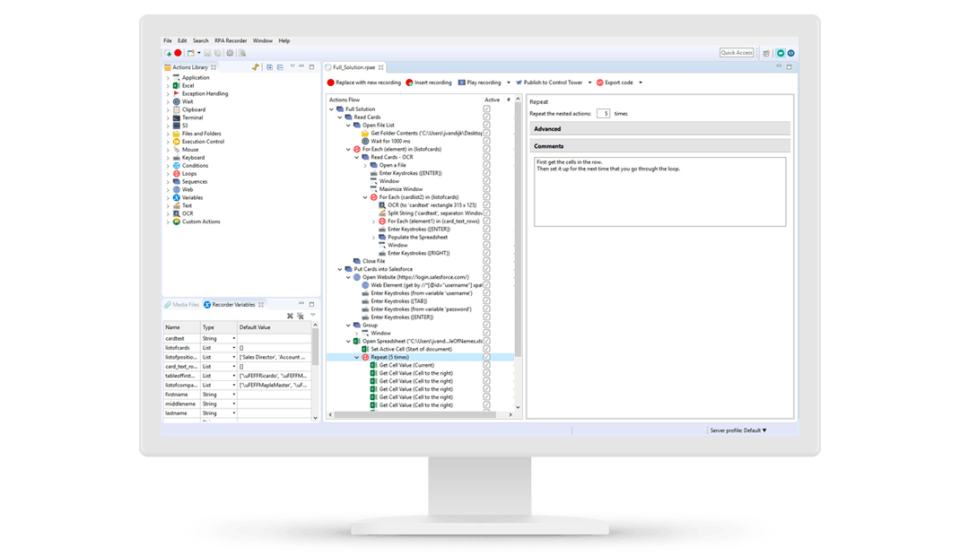Viewport: 960px width, 556px height.
Task: Click Play recording button
Action: click(x=479, y=83)
